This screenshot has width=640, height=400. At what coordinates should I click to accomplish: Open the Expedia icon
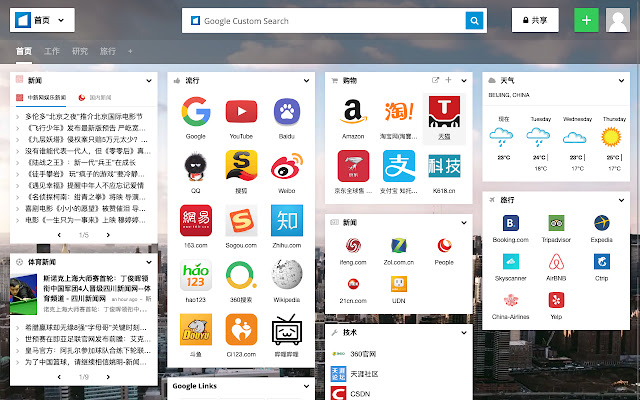click(x=602, y=223)
